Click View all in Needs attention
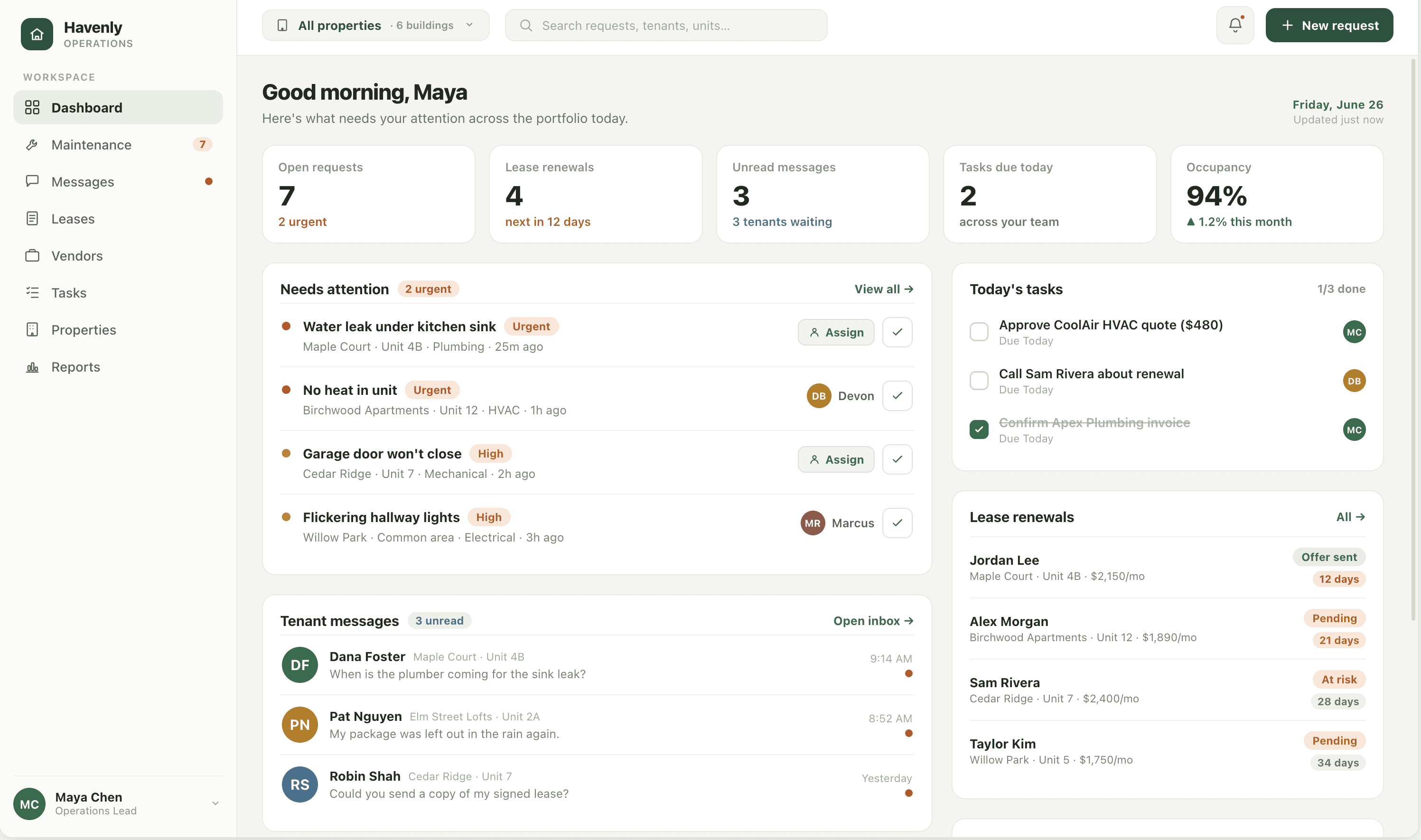This screenshot has width=1421, height=840. (883, 289)
